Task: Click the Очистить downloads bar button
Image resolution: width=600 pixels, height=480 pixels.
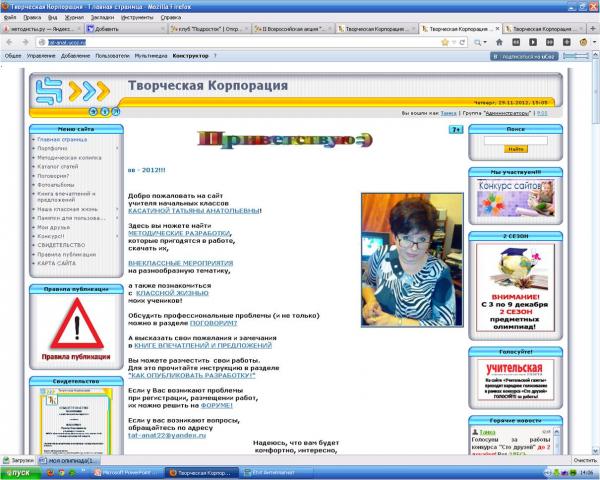Action: click(585, 460)
